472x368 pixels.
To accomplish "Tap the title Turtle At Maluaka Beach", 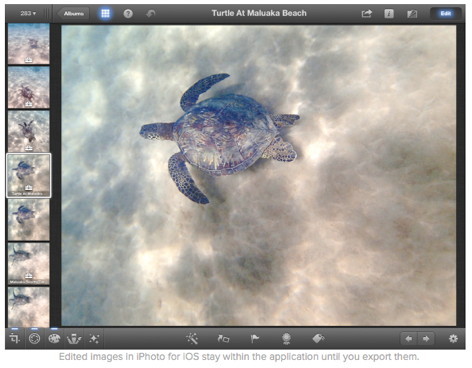I will click(x=259, y=13).
